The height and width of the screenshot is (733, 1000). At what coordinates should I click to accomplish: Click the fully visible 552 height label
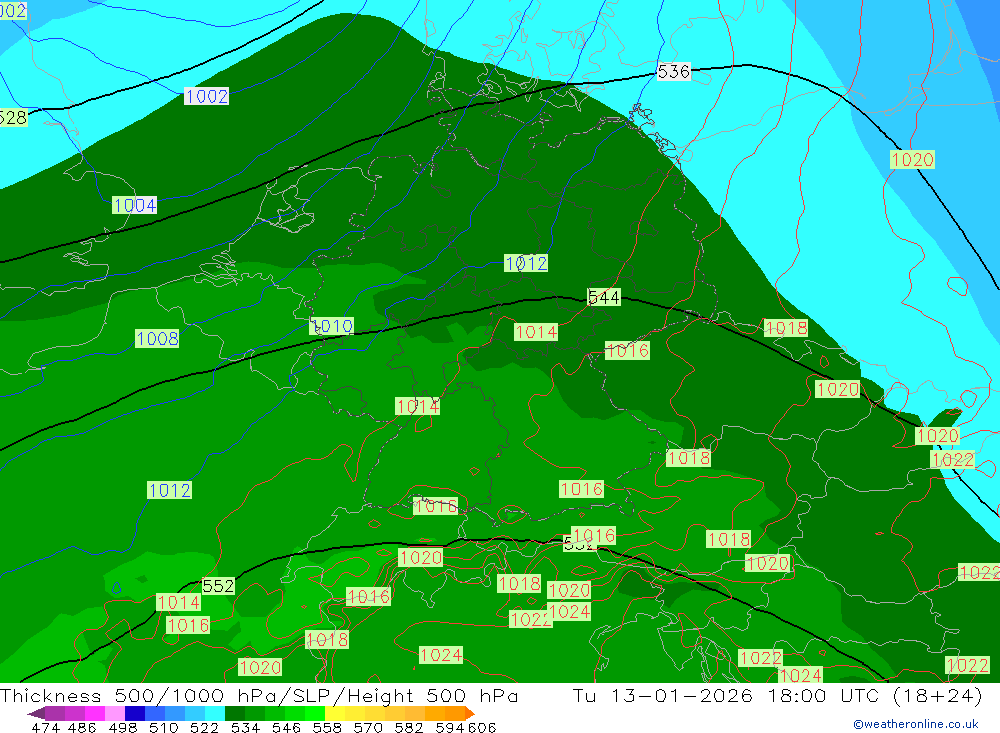[x=218, y=586]
